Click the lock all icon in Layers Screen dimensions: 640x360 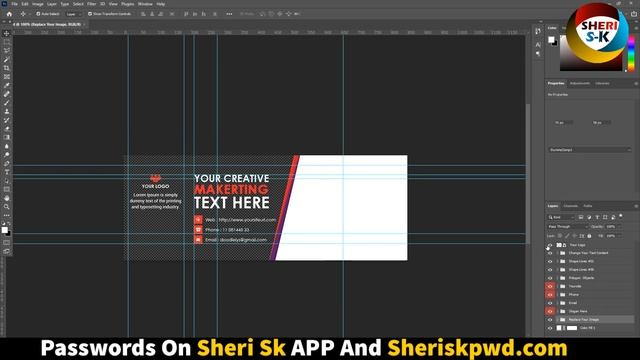[x=589, y=236]
